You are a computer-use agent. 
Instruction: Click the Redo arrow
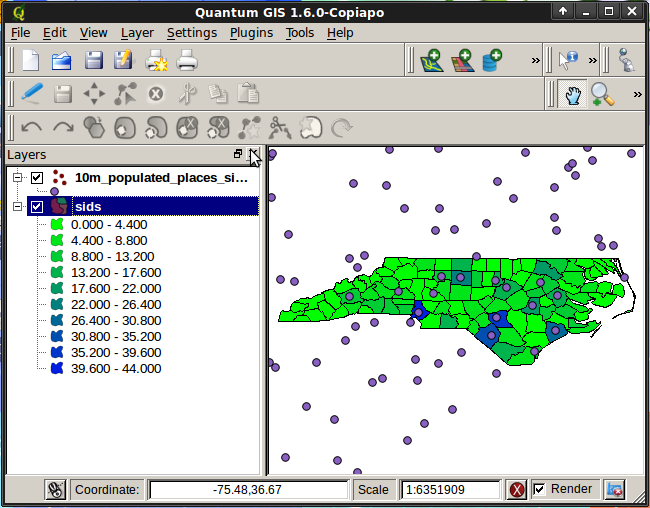[63, 127]
